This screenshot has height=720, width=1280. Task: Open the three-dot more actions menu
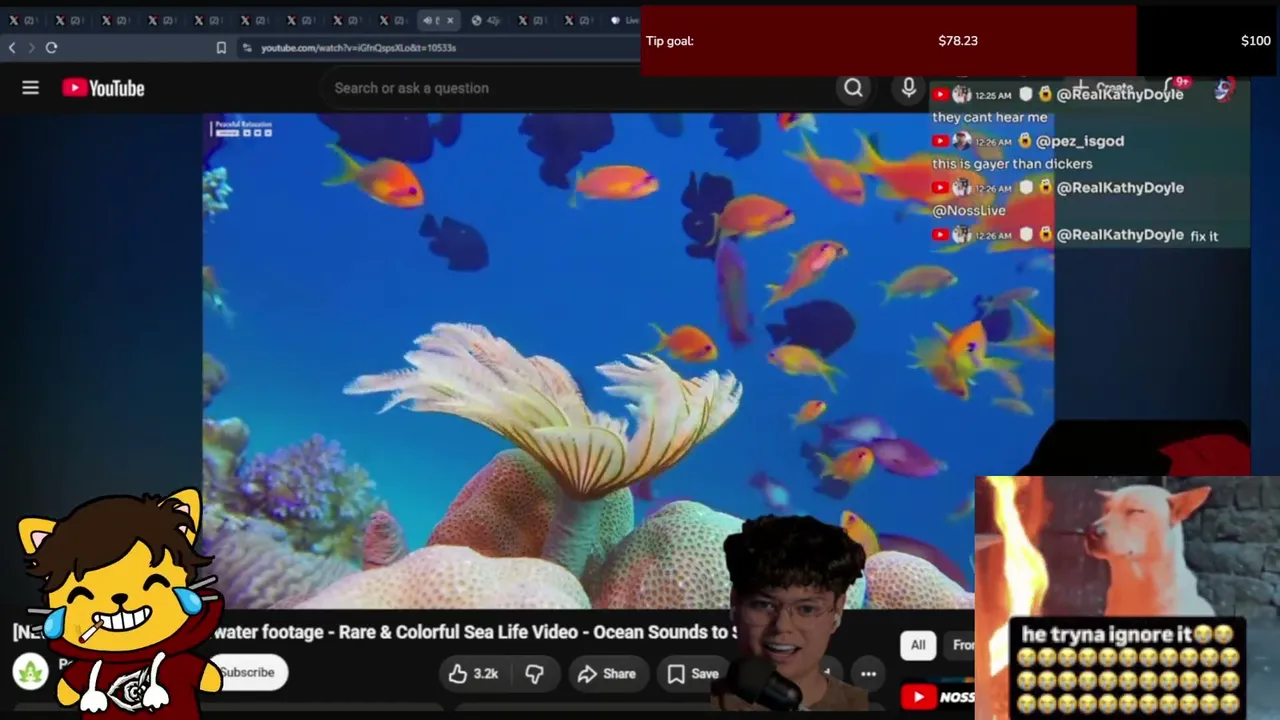868,674
